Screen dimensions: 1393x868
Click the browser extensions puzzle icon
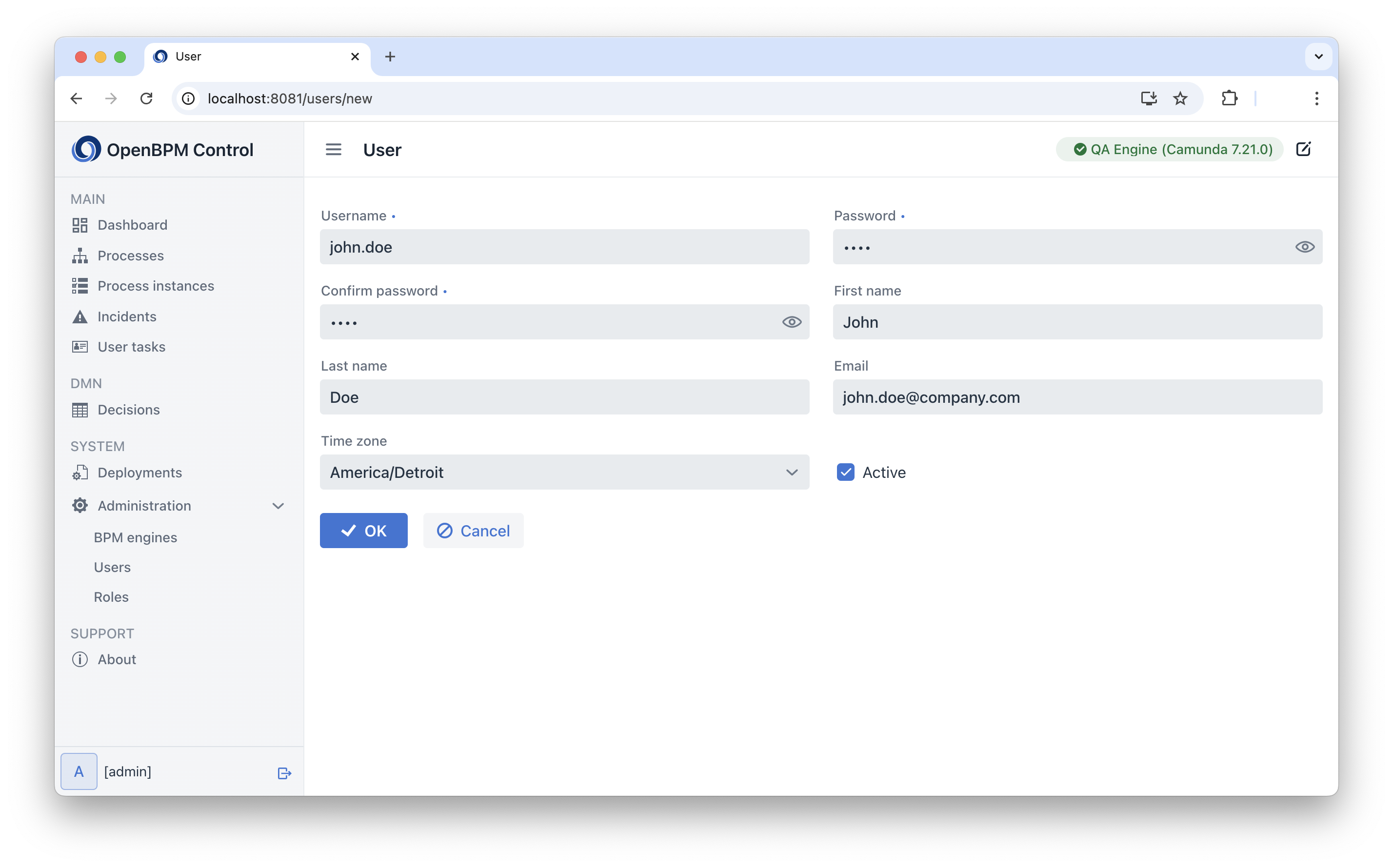point(1229,98)
